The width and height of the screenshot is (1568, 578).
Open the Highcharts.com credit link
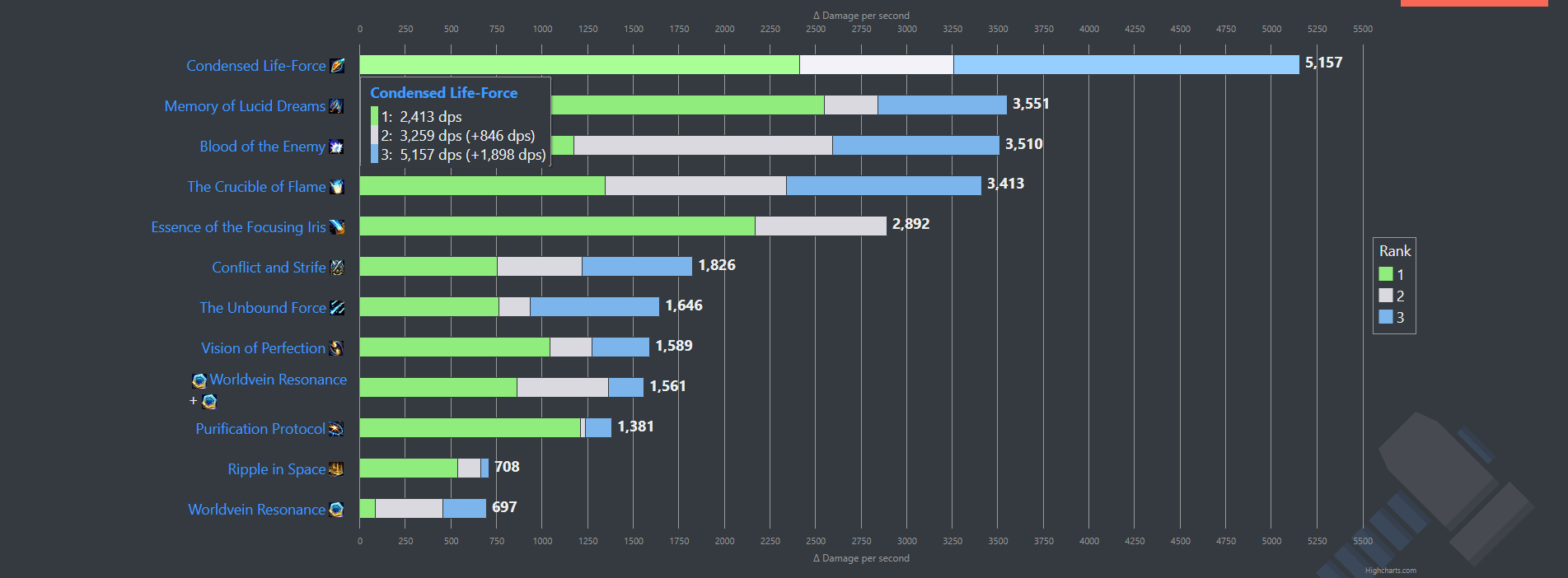coord(1390,571)
